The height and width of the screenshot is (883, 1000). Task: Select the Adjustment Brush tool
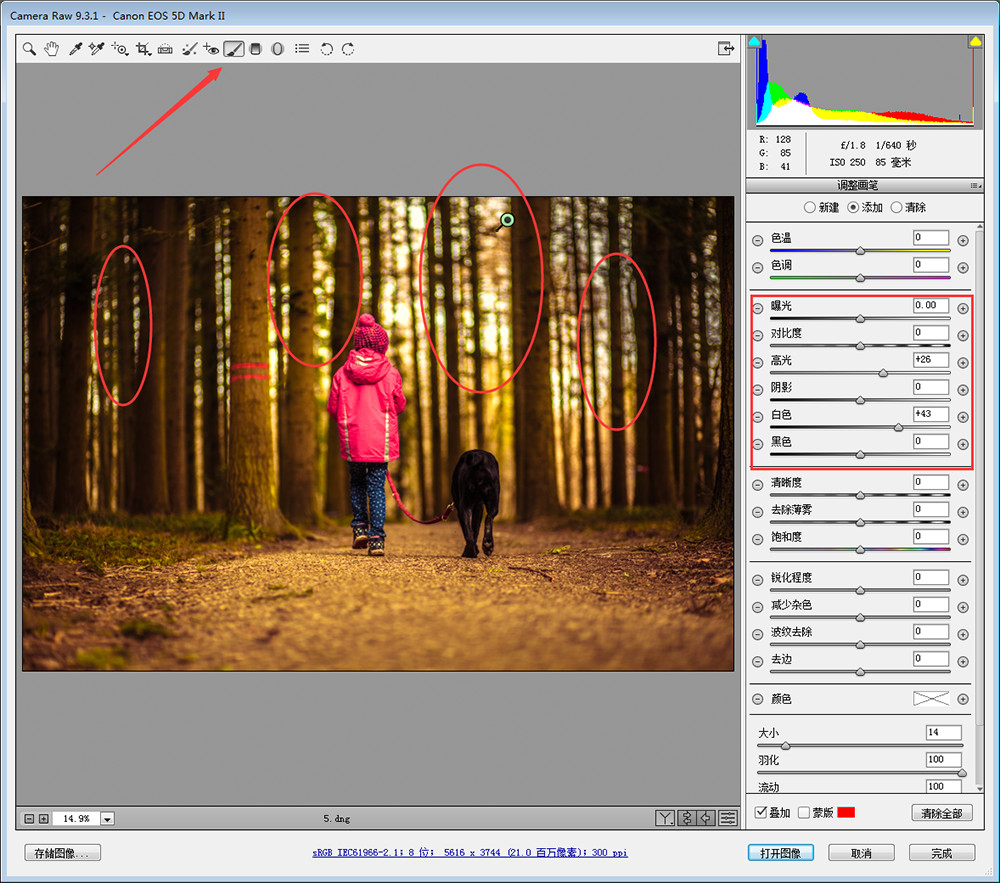(x=234, y=49)
